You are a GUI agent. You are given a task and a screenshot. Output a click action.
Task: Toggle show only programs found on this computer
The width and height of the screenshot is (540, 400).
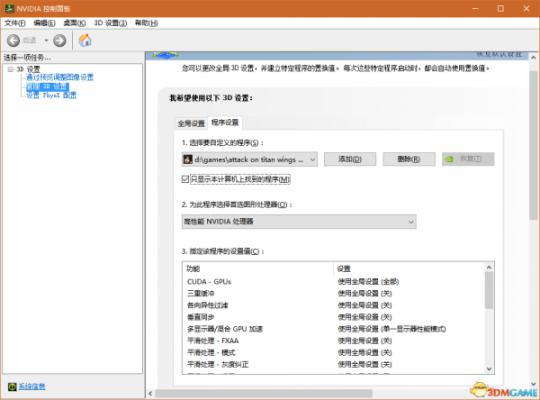[x=185, y=179]
